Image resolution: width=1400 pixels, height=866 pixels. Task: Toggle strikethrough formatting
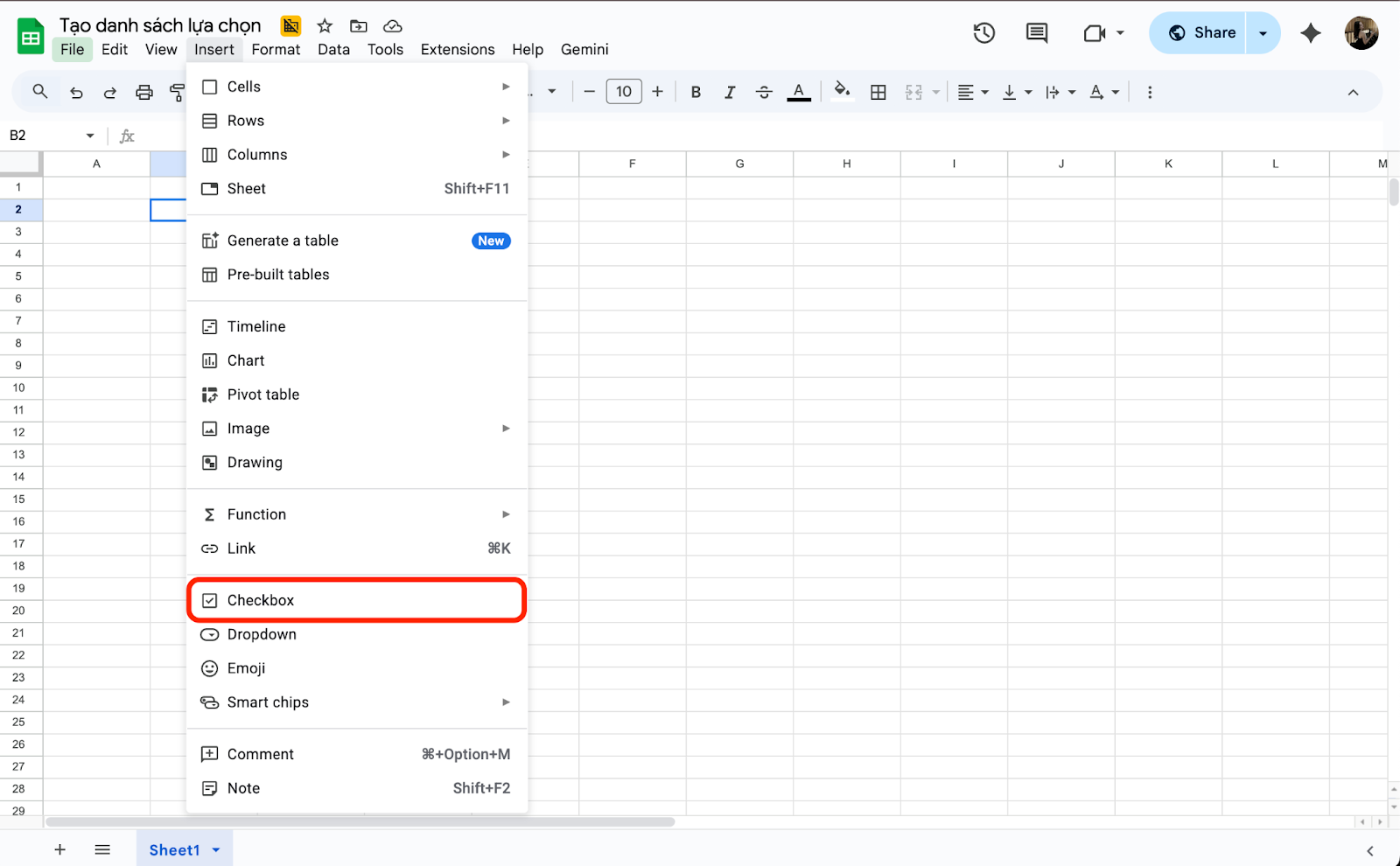[764, 92]
